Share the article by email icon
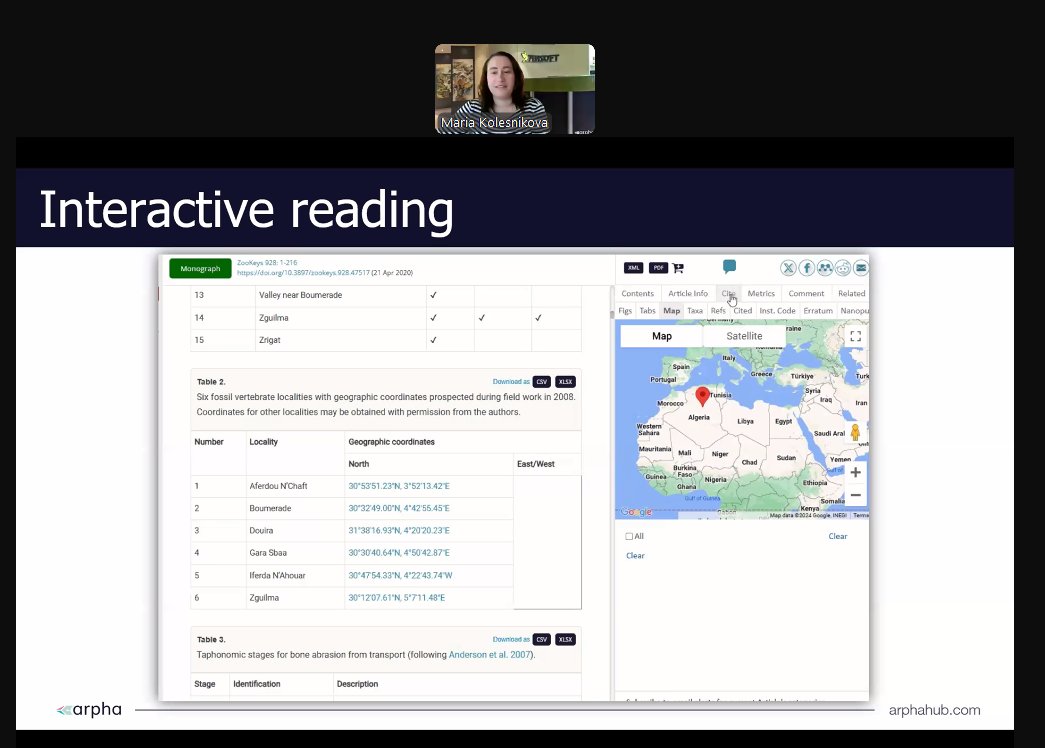This screenshot has height=748, width=1045. 861,268
